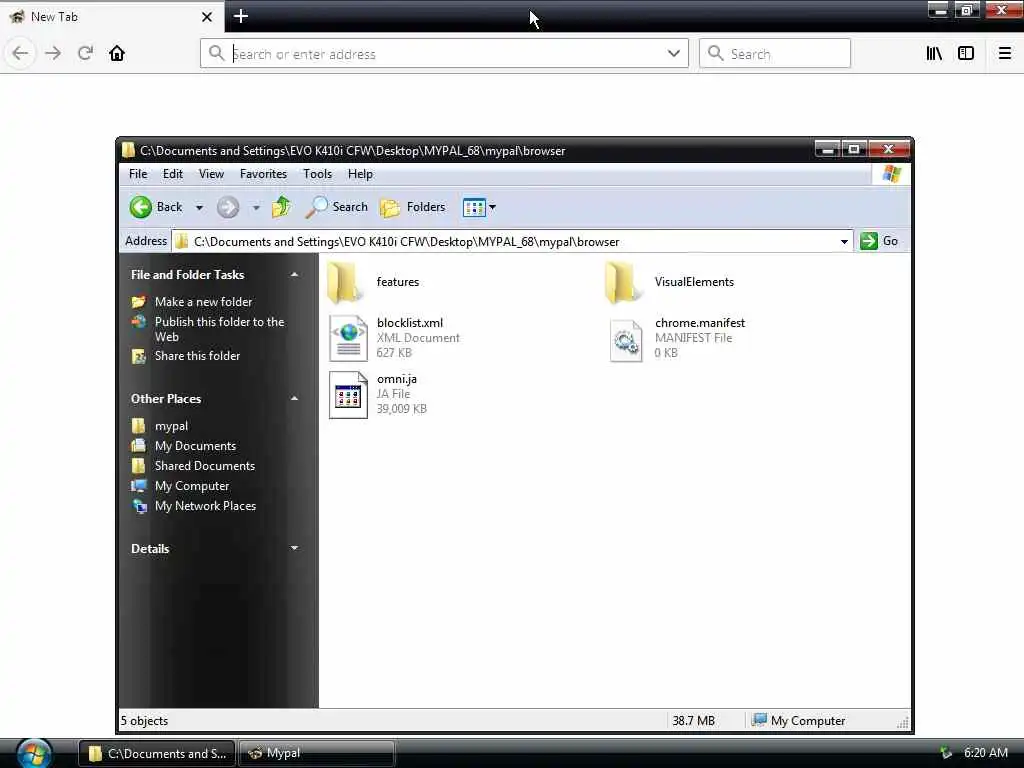Select the VisualElements folder

coord(669,282)
